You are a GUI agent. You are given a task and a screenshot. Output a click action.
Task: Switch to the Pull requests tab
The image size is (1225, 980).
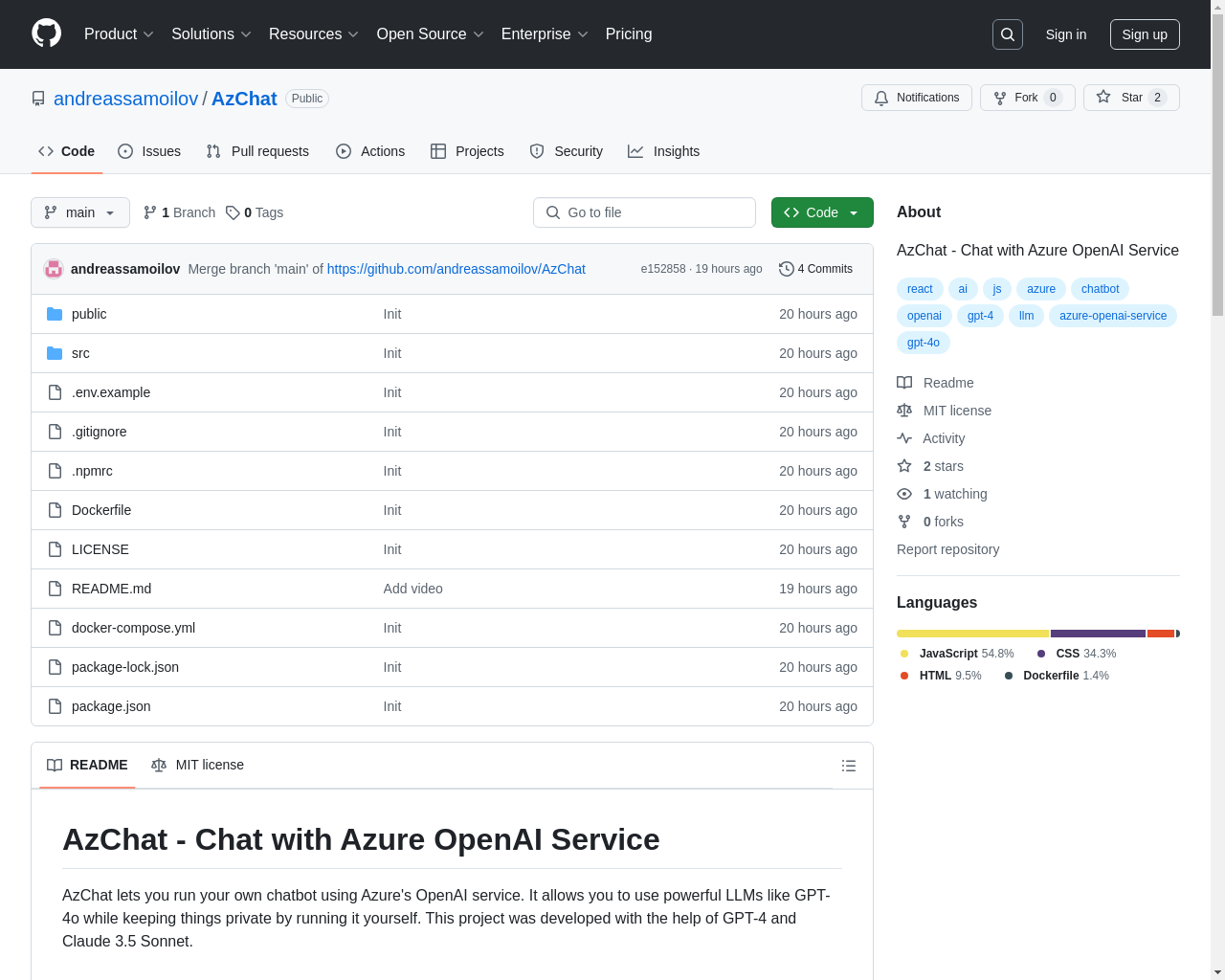click(257, 151)
